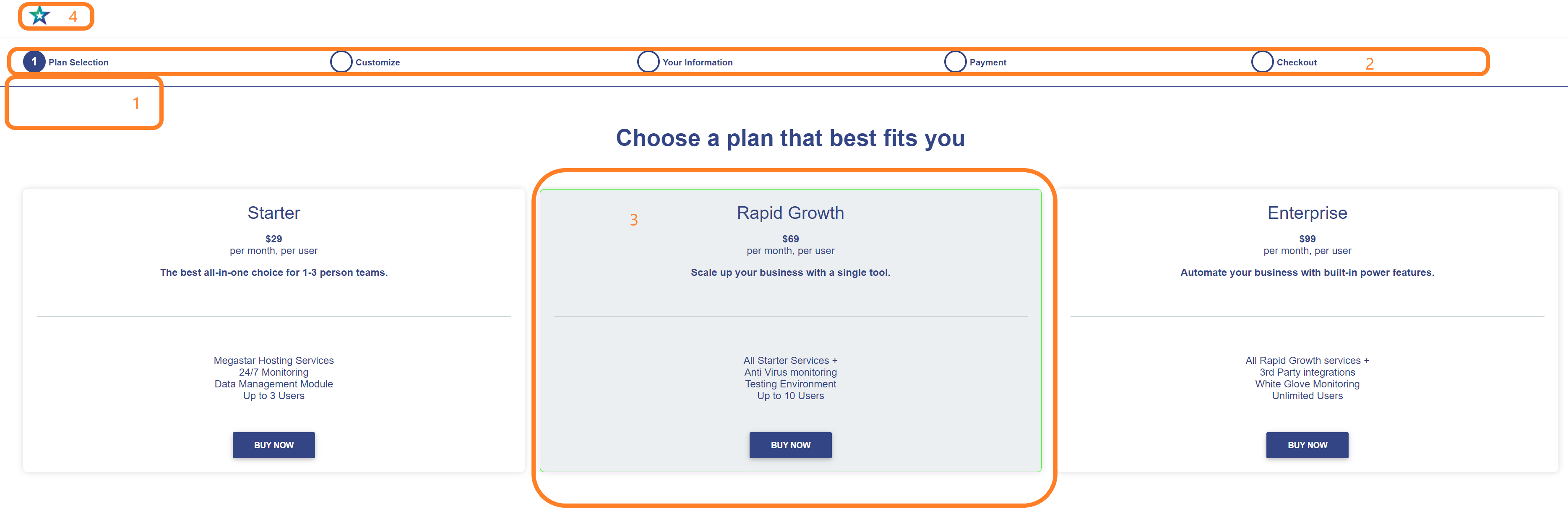This screenshot has height=527, width=1568.
Task: Select the Starter plan title
Action: click(x=274, y=213)
